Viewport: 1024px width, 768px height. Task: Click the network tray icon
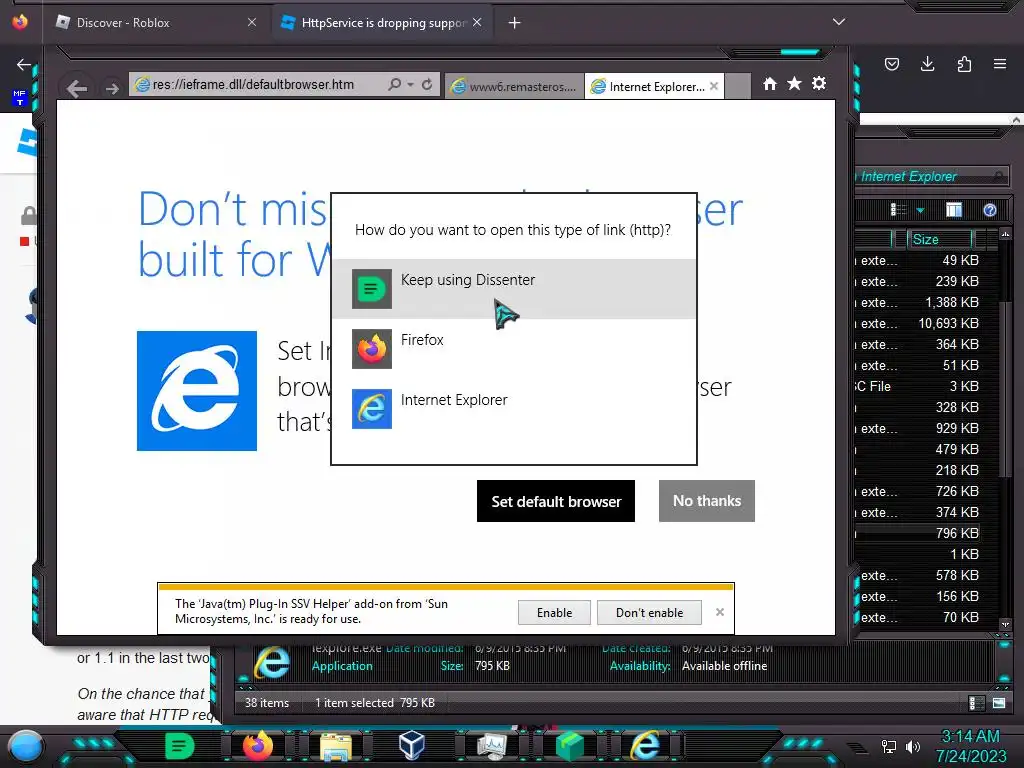tap(889, 746)
